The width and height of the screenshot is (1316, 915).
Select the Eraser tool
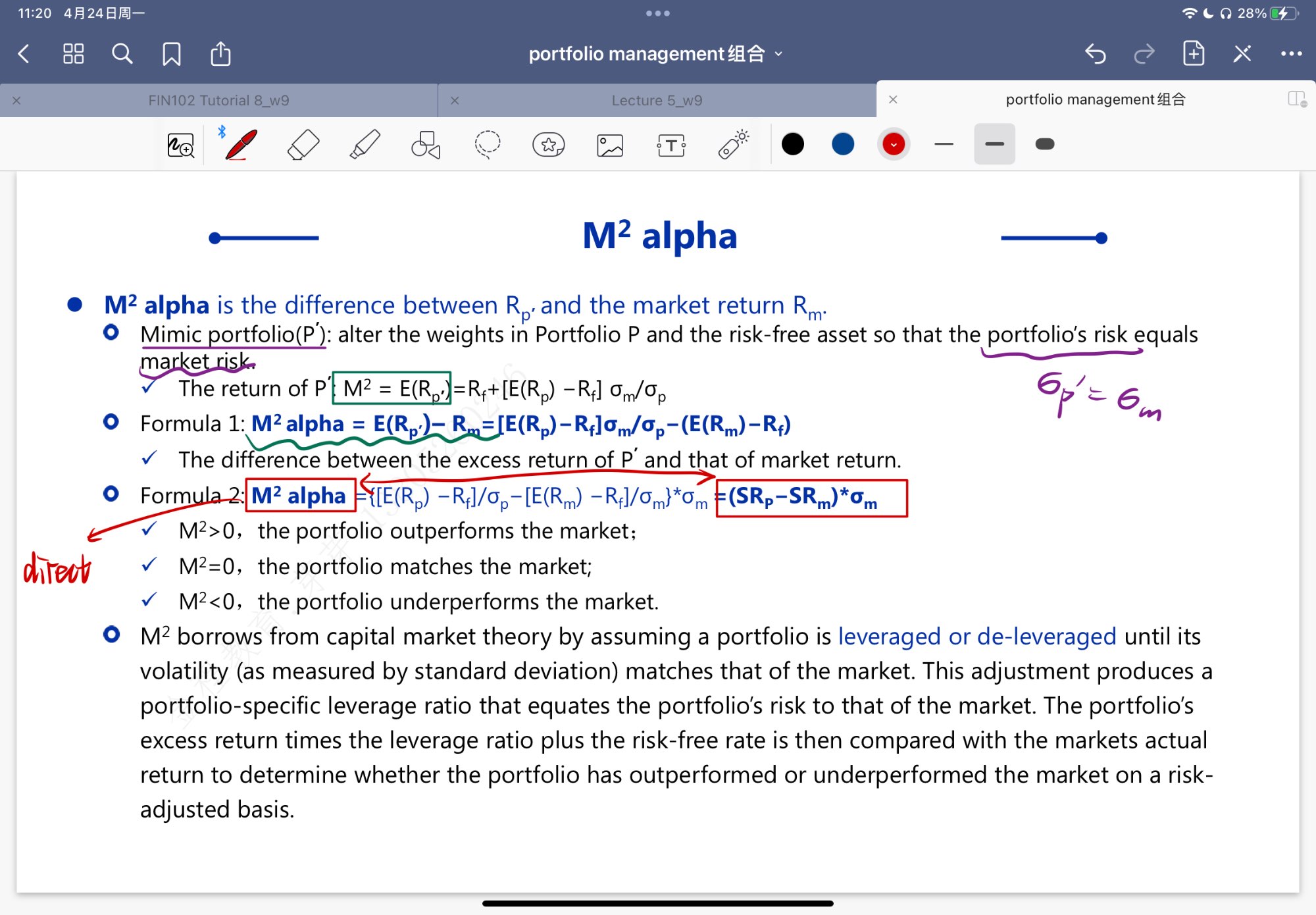303,145
